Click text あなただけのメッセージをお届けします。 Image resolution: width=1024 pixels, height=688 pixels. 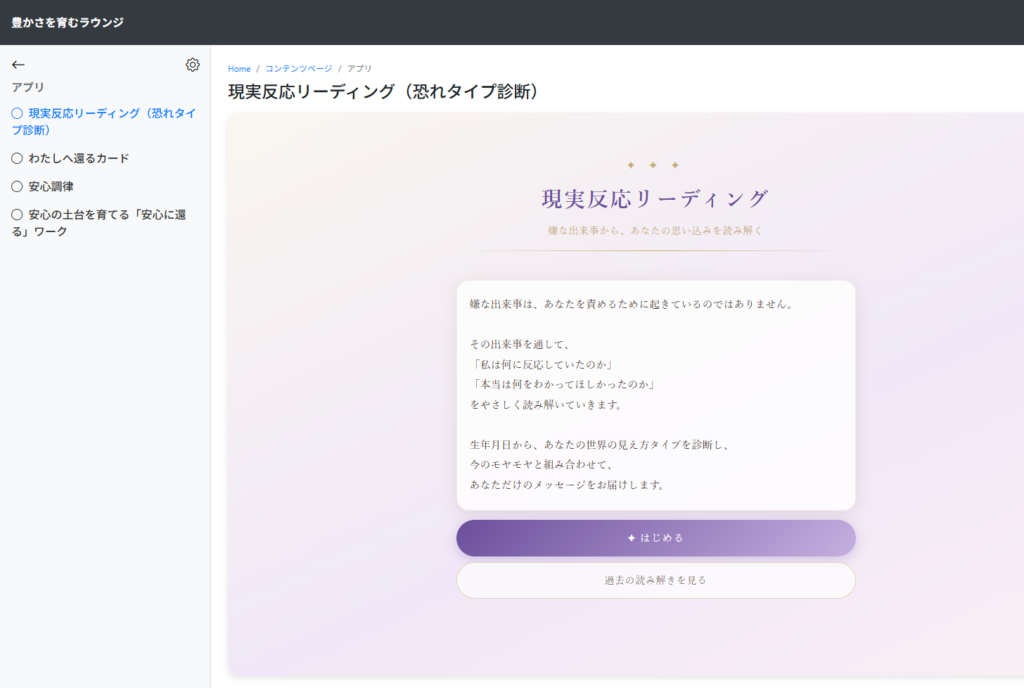[569, 485]
